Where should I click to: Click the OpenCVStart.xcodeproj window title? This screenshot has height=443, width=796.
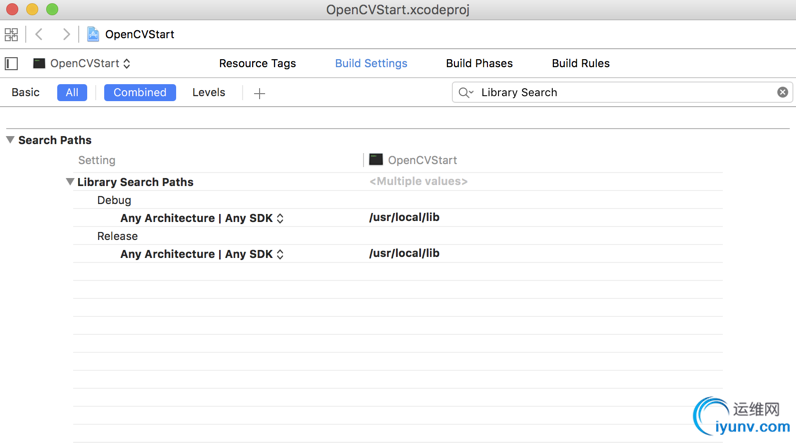(x=397, y=10)
